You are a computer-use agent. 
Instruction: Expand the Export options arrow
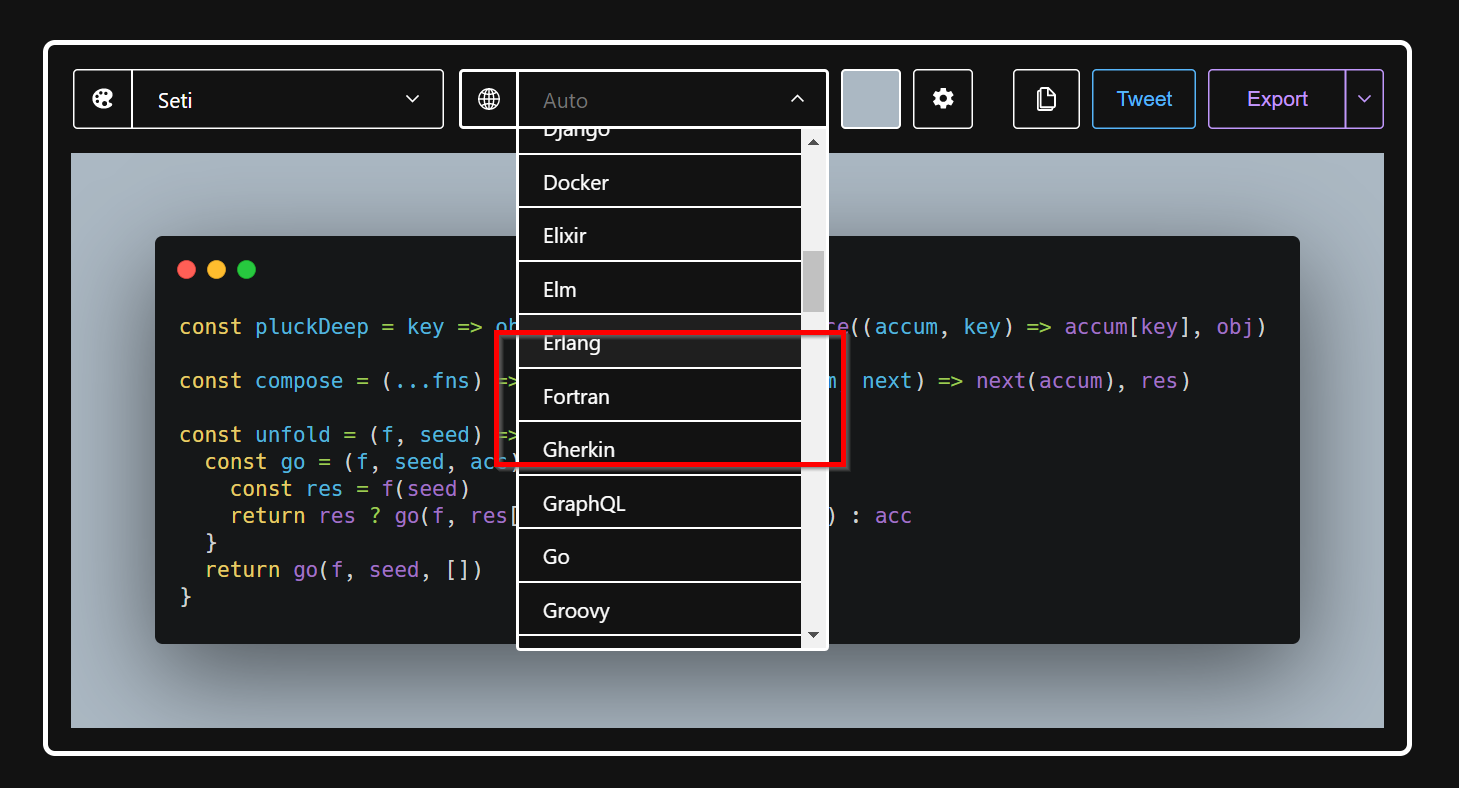click(1364, 99)
